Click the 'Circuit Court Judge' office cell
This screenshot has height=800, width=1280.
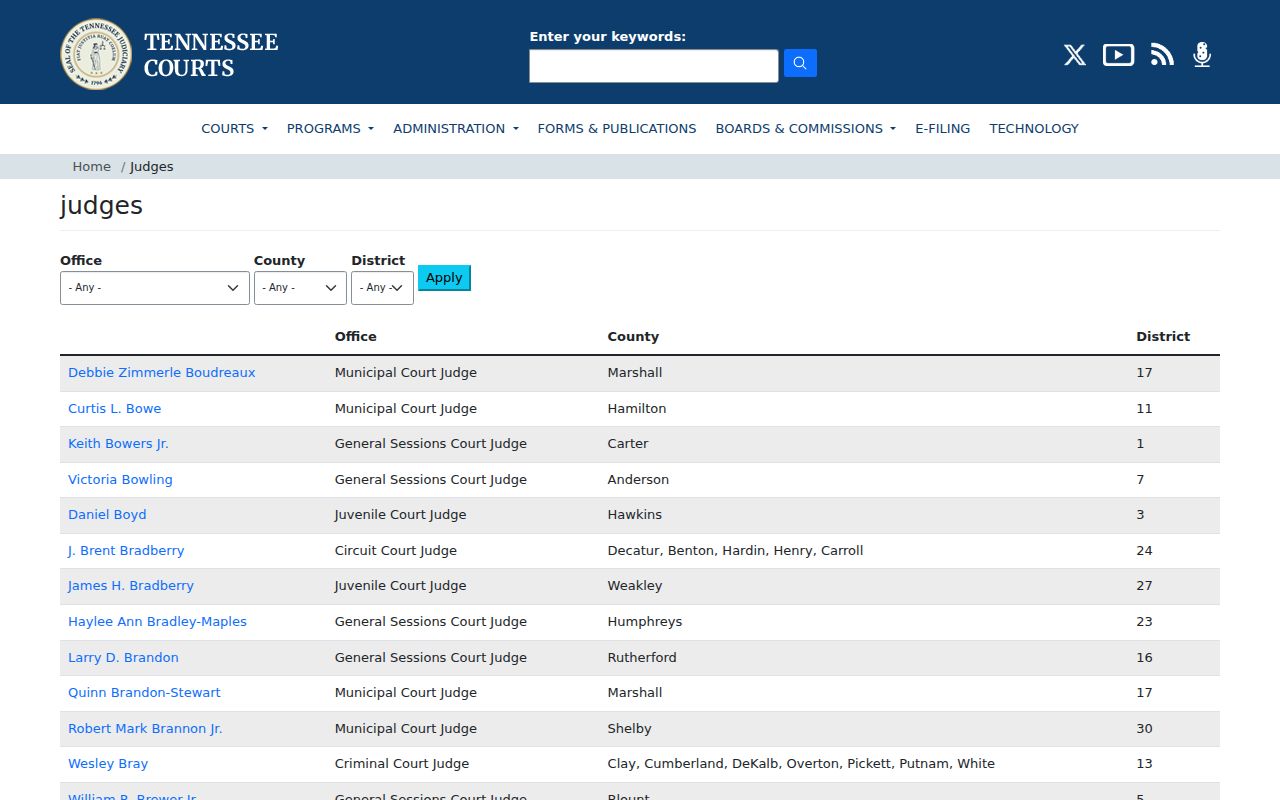point(396,551)
